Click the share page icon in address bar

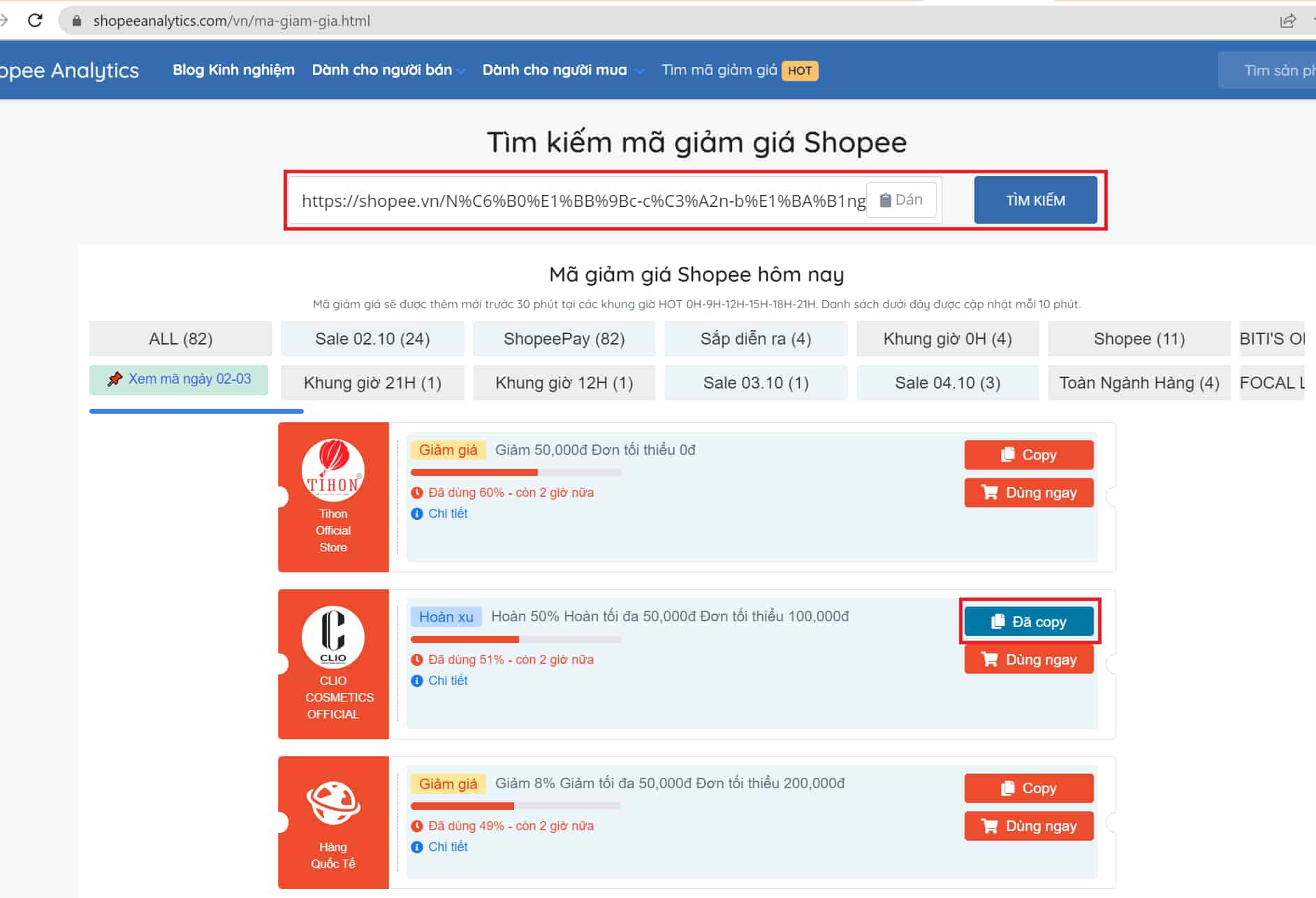coord(1287,20)
